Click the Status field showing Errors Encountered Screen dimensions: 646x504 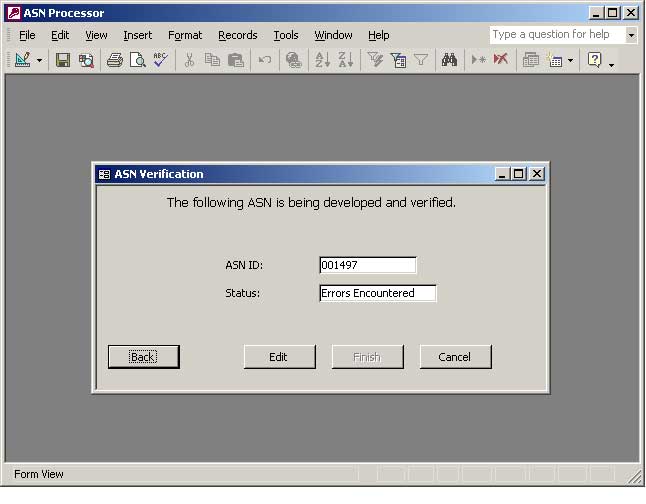pos(378,293)
